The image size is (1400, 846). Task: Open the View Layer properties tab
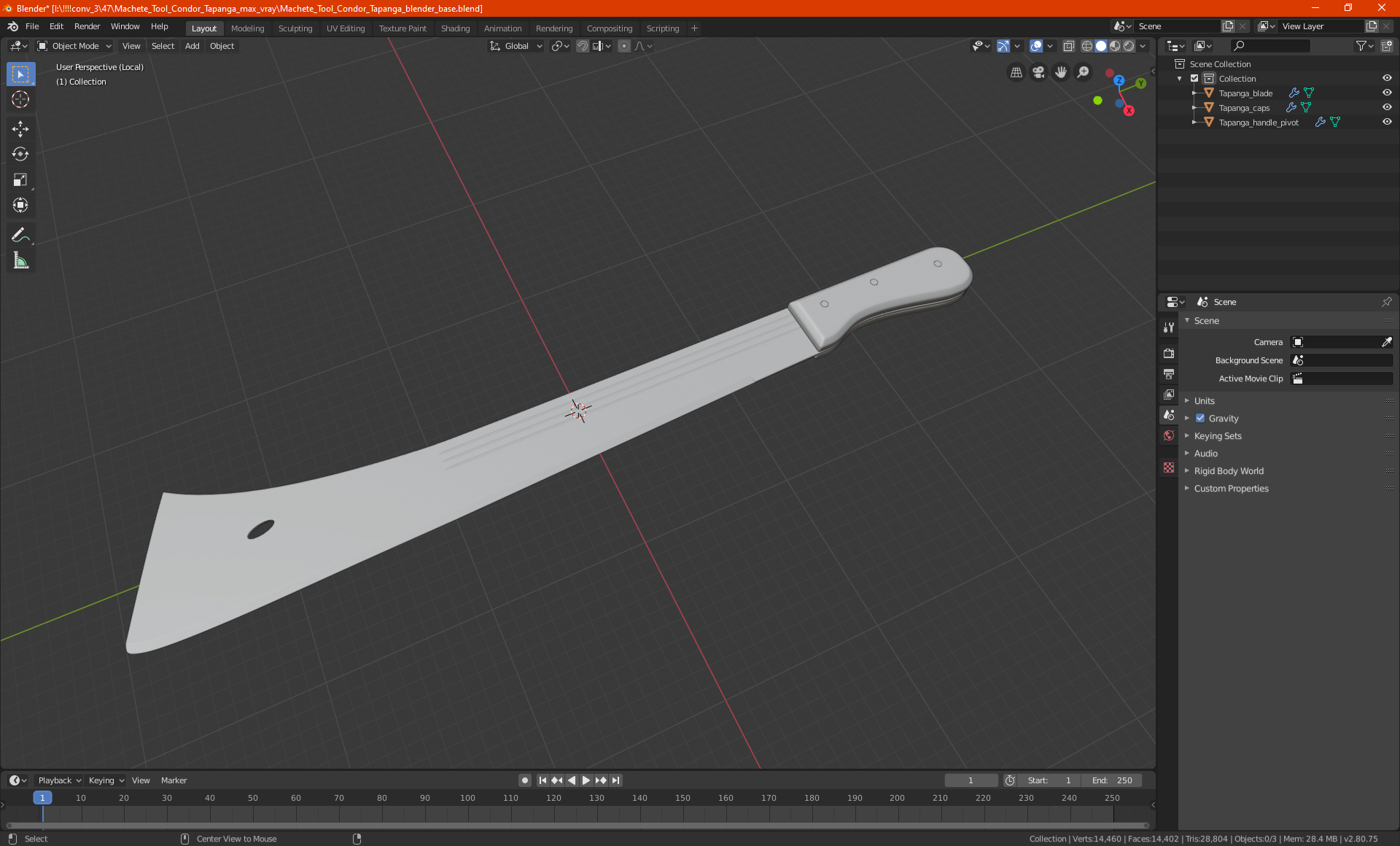click(x=1169, y=394)
